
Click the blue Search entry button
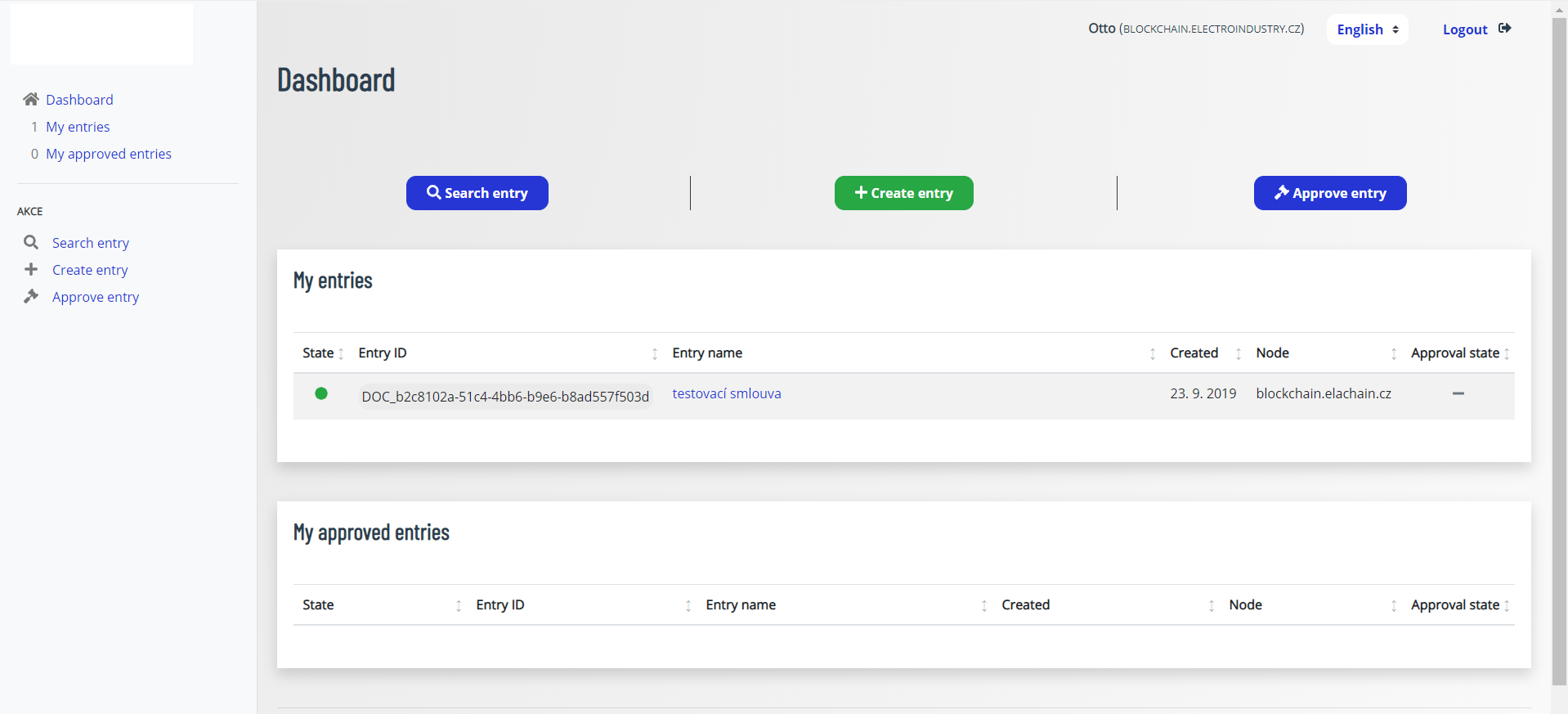477,193
